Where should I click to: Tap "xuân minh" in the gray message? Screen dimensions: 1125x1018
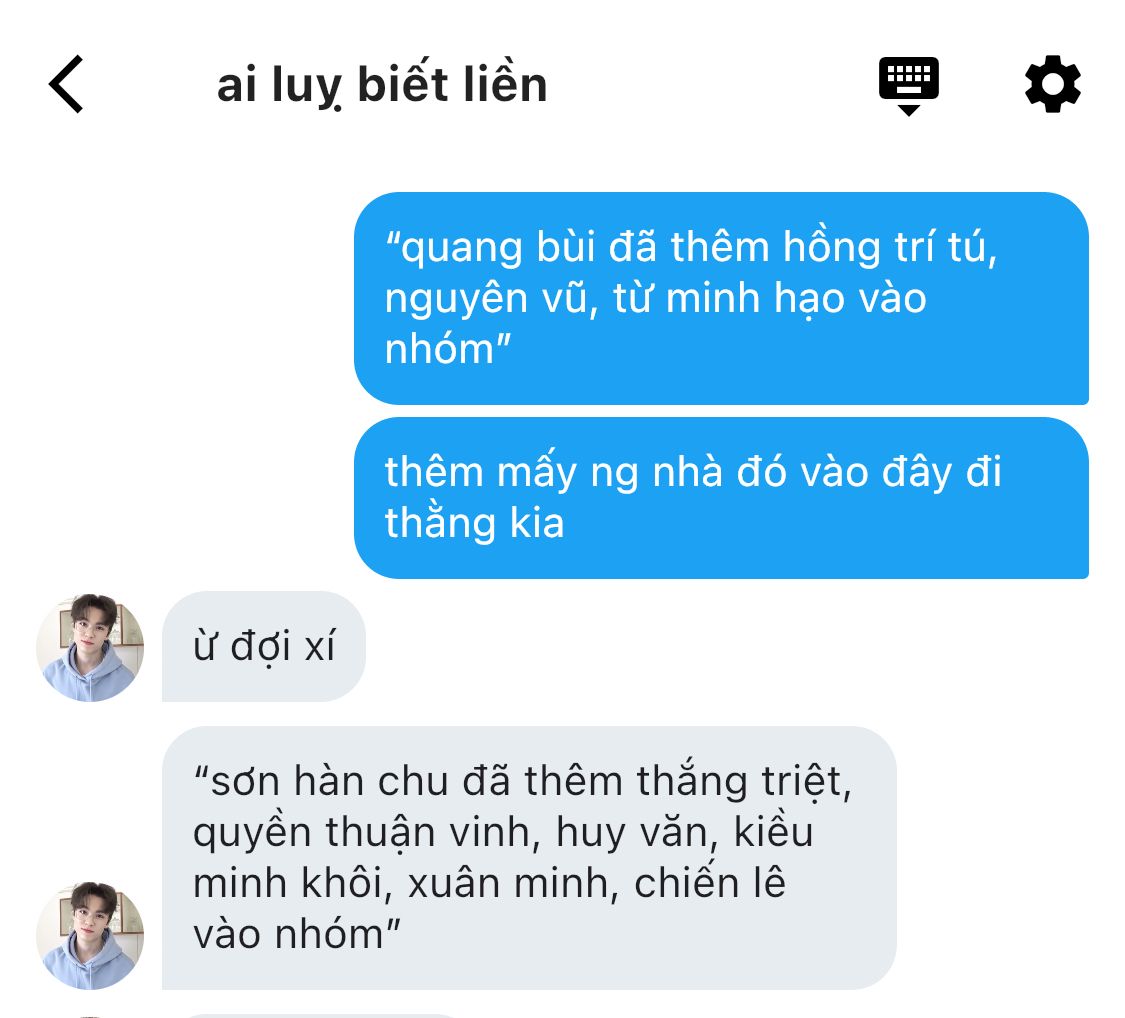[513, 883]
